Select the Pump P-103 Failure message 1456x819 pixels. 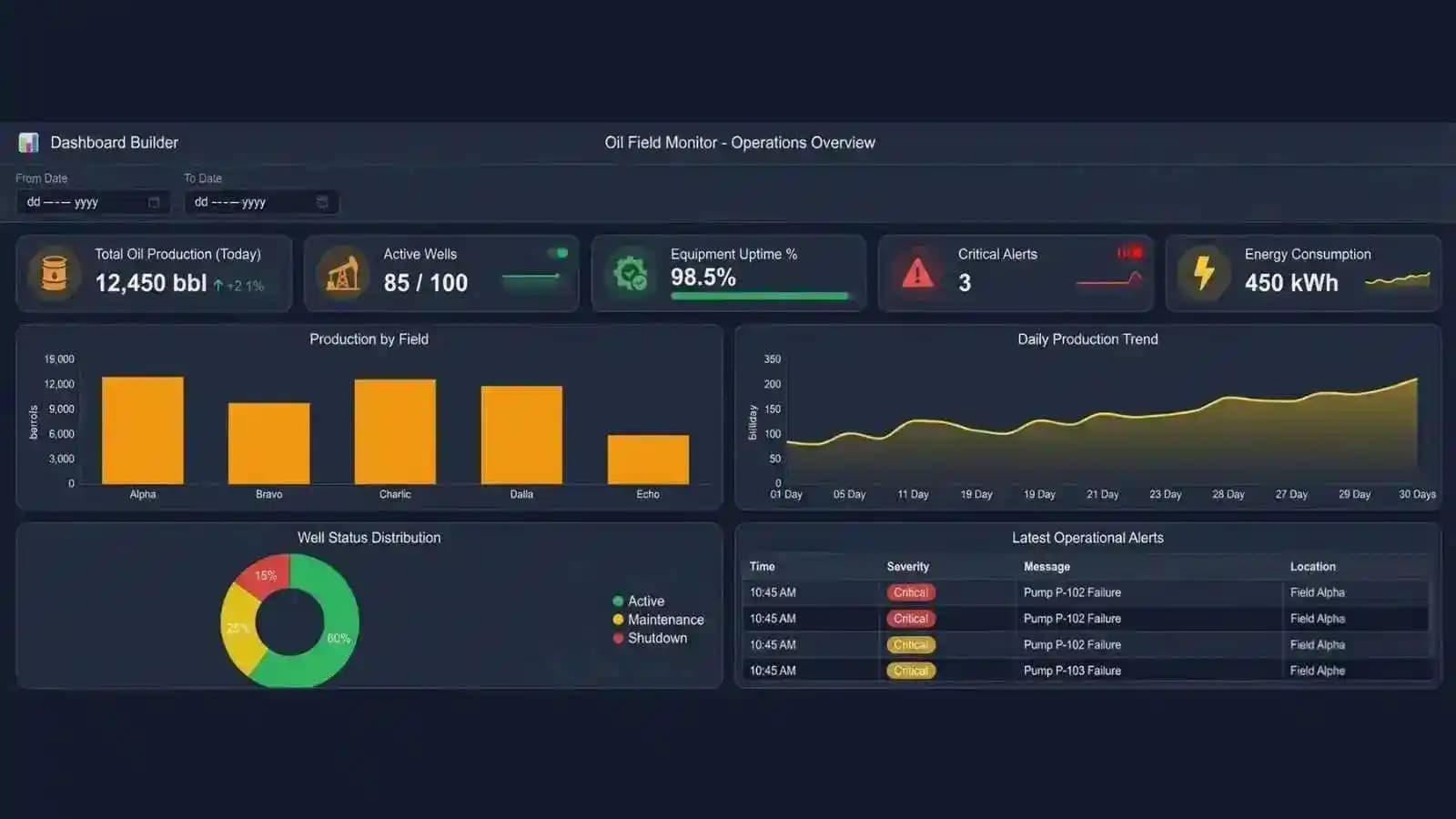tap(1072, 671)
